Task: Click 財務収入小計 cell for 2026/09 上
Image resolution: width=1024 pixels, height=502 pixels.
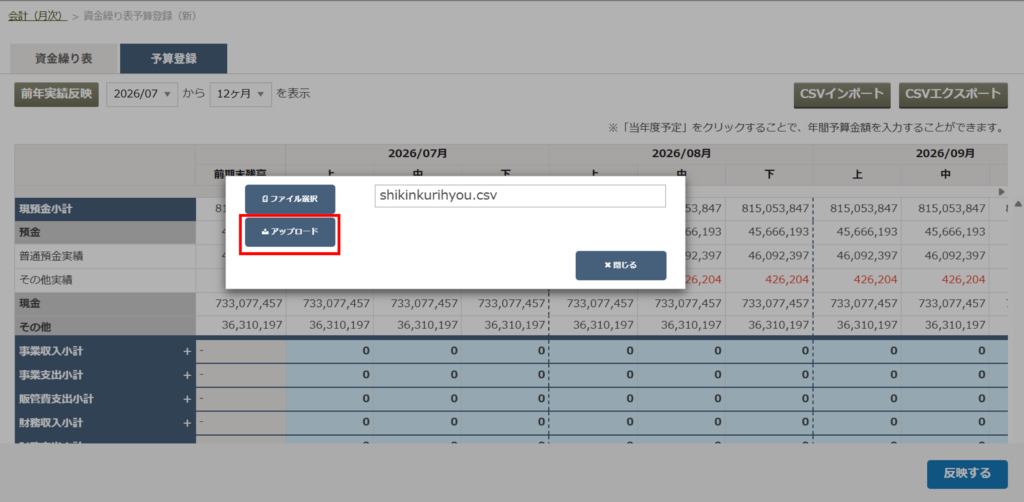Action: coord(857,423)
